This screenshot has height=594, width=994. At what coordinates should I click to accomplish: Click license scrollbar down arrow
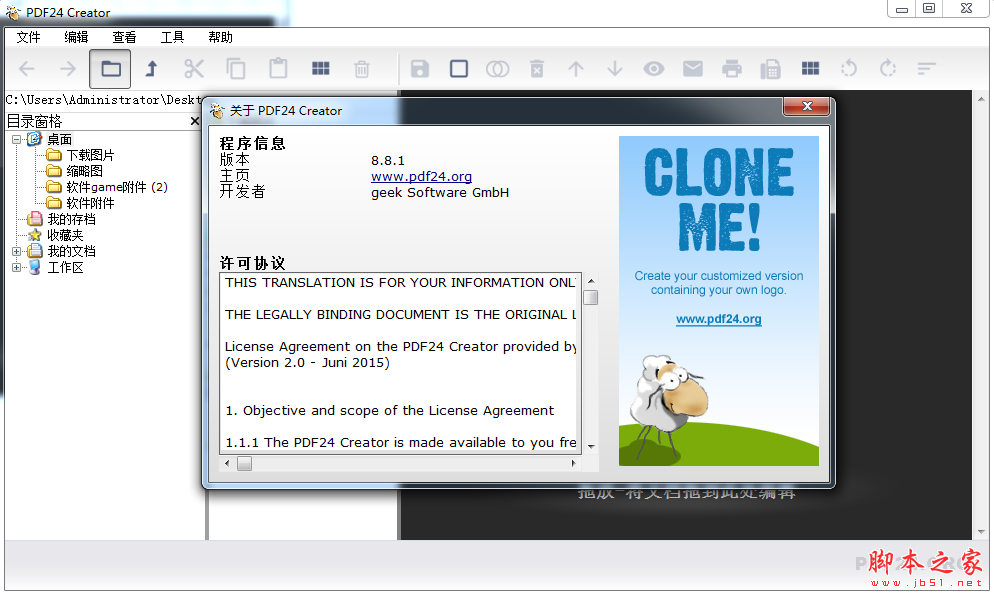click(x=591, y=446)
